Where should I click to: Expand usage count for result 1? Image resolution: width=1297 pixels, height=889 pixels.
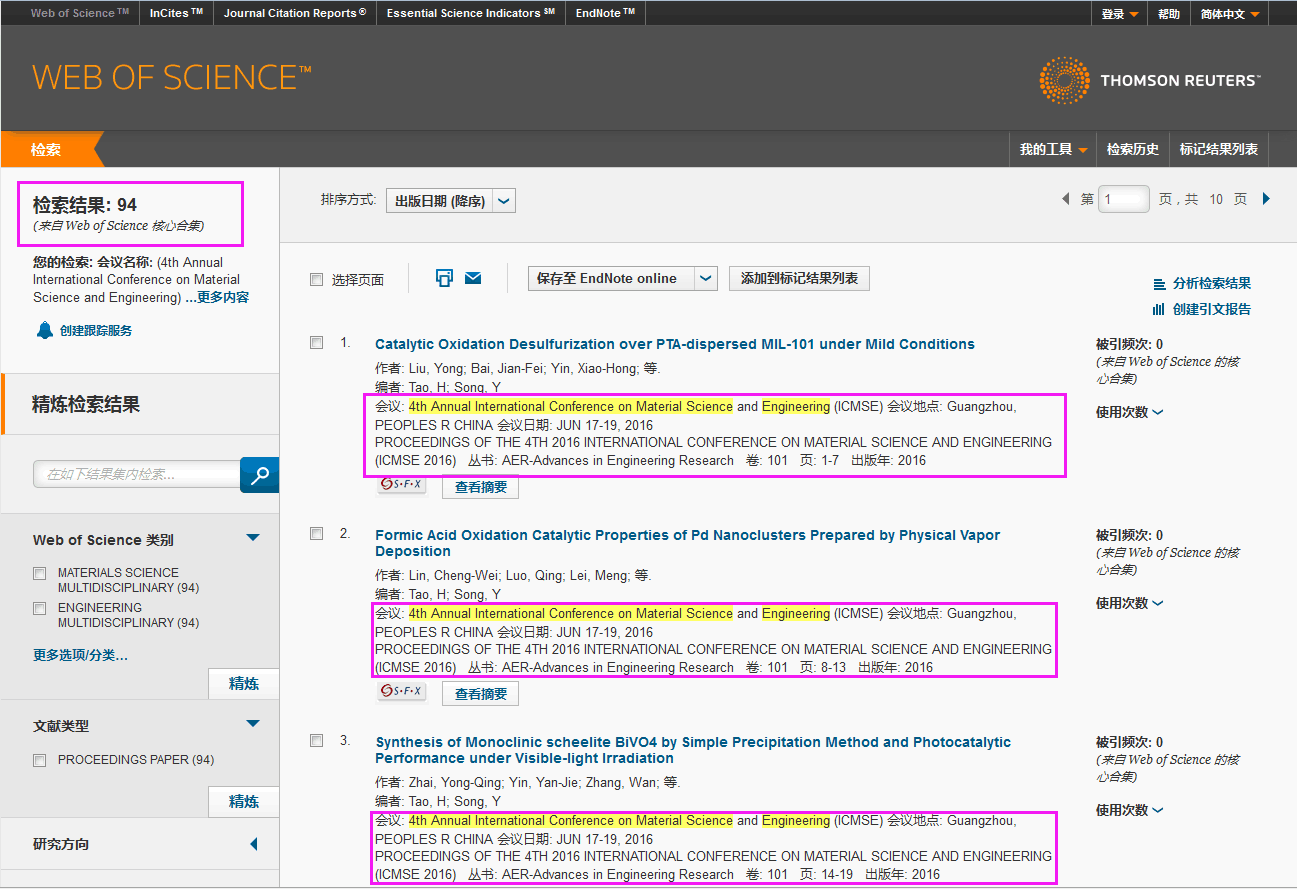pyautogui.click(x=1130, y=412)
